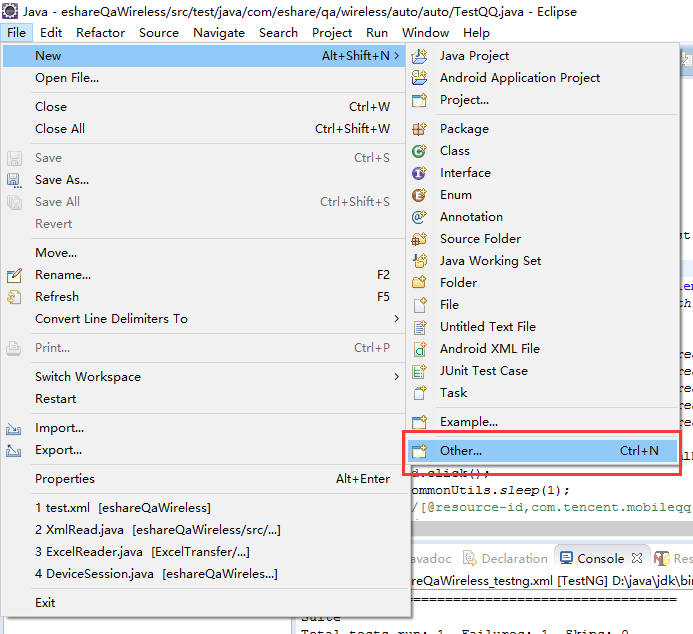Select Close All in the File menu
693x634 pixels.
pyautogui.click(x=204, y=129)
